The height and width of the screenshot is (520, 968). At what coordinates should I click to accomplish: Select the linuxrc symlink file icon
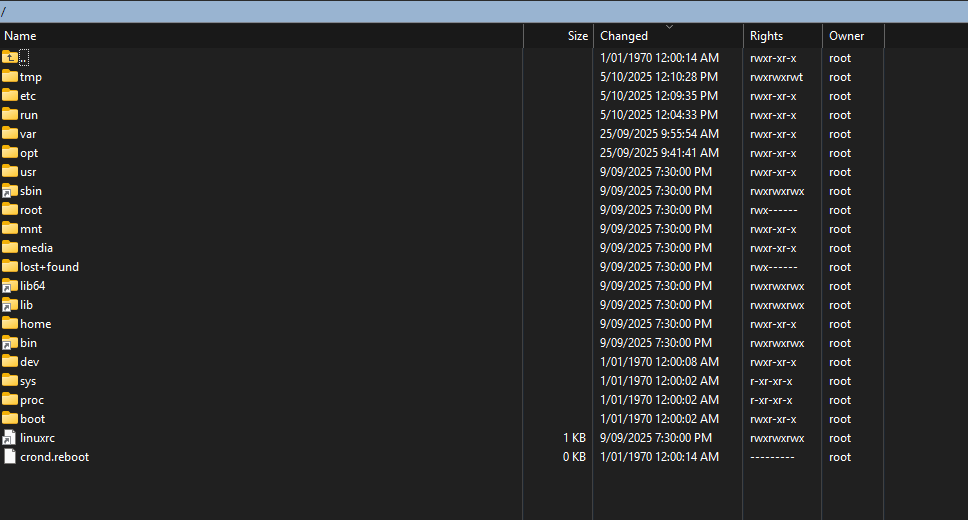pyautogui.click(x=10, y=437)
